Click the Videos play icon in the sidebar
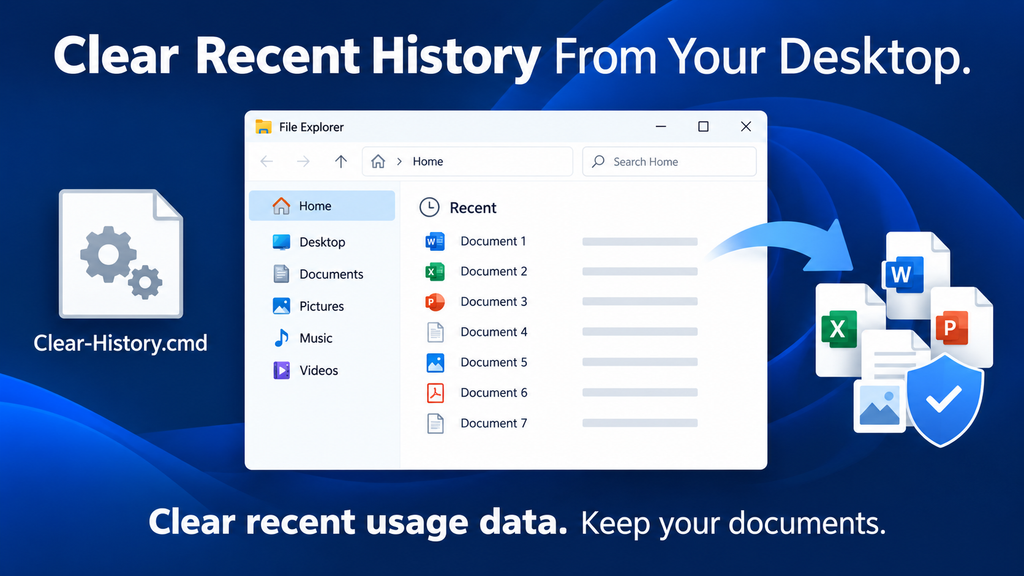Viewport: 1024px width, 576px height. pyautogui.click(x=281, y=370)
